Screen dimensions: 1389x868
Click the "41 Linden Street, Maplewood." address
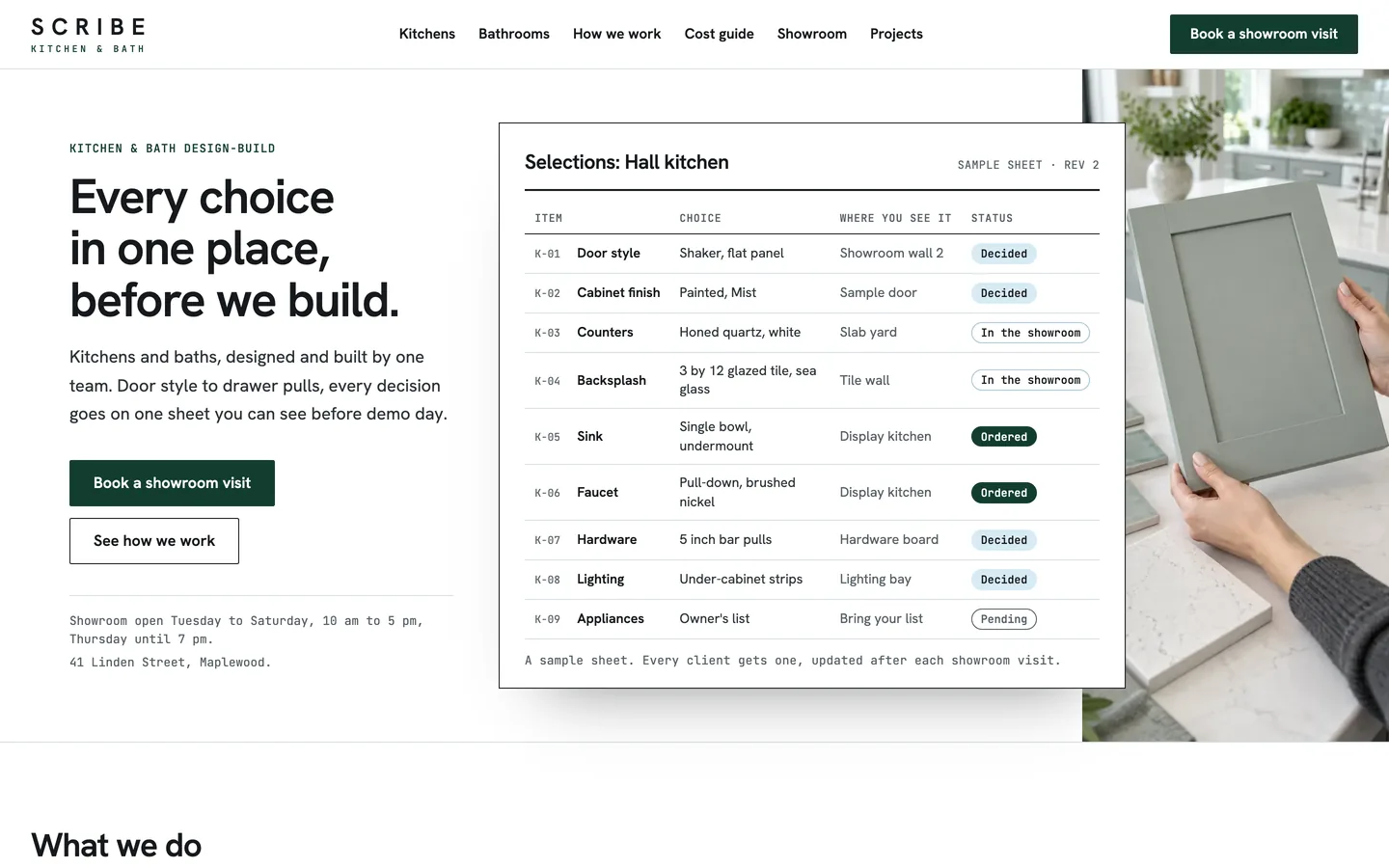(171, 663)
